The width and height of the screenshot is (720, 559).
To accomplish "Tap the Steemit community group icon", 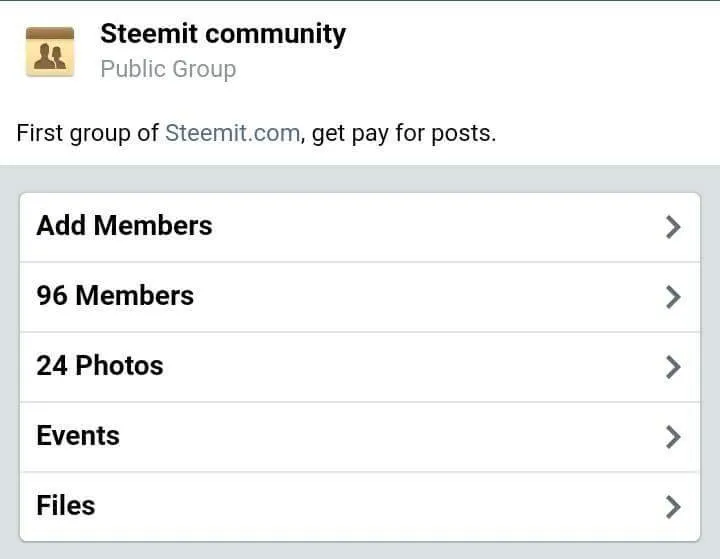I will (50, 51).
